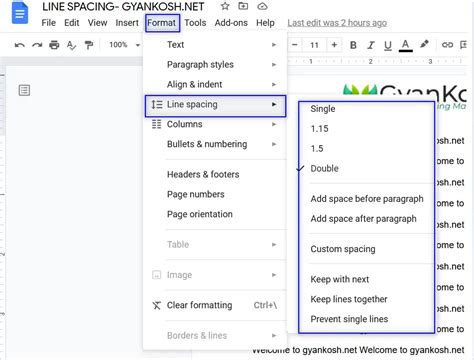Open the Tools menu

click(x=195, y=23)
